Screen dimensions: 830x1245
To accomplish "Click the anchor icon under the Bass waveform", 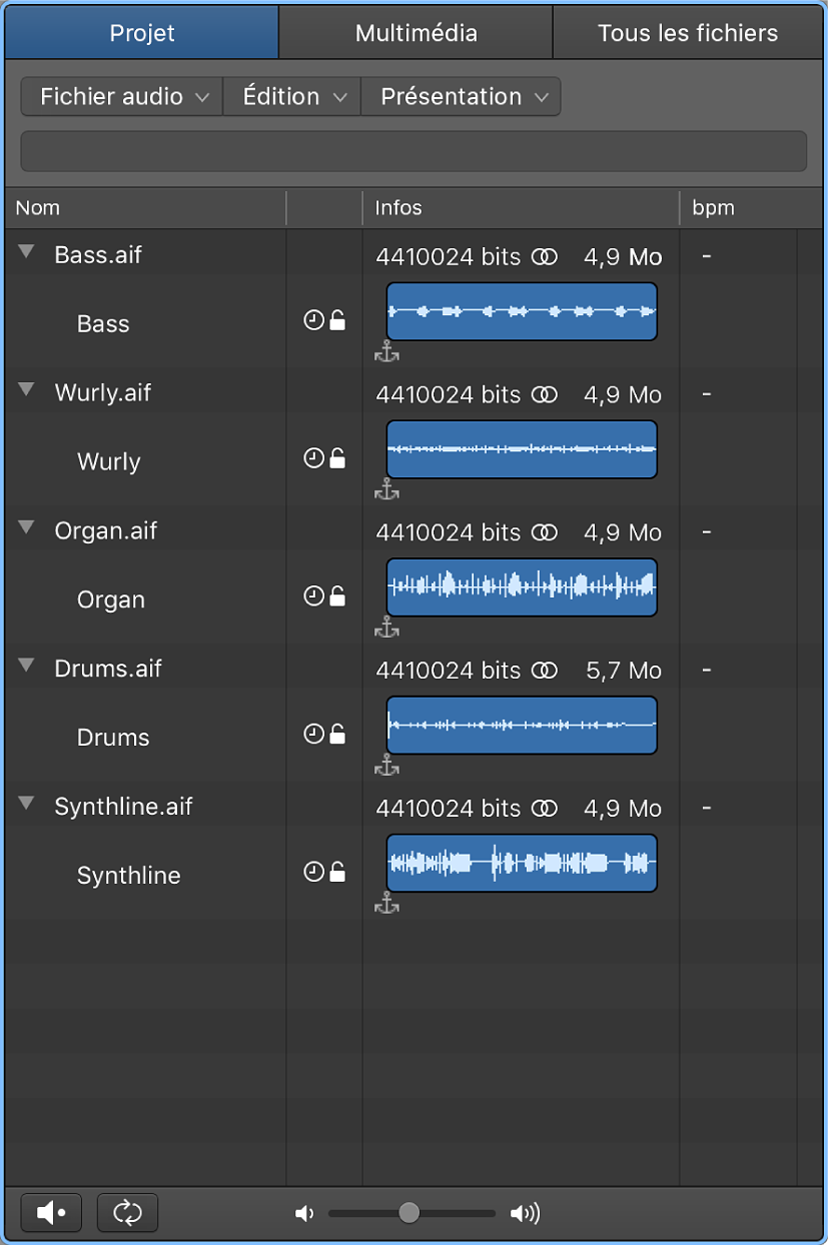I will click(386, 352).
